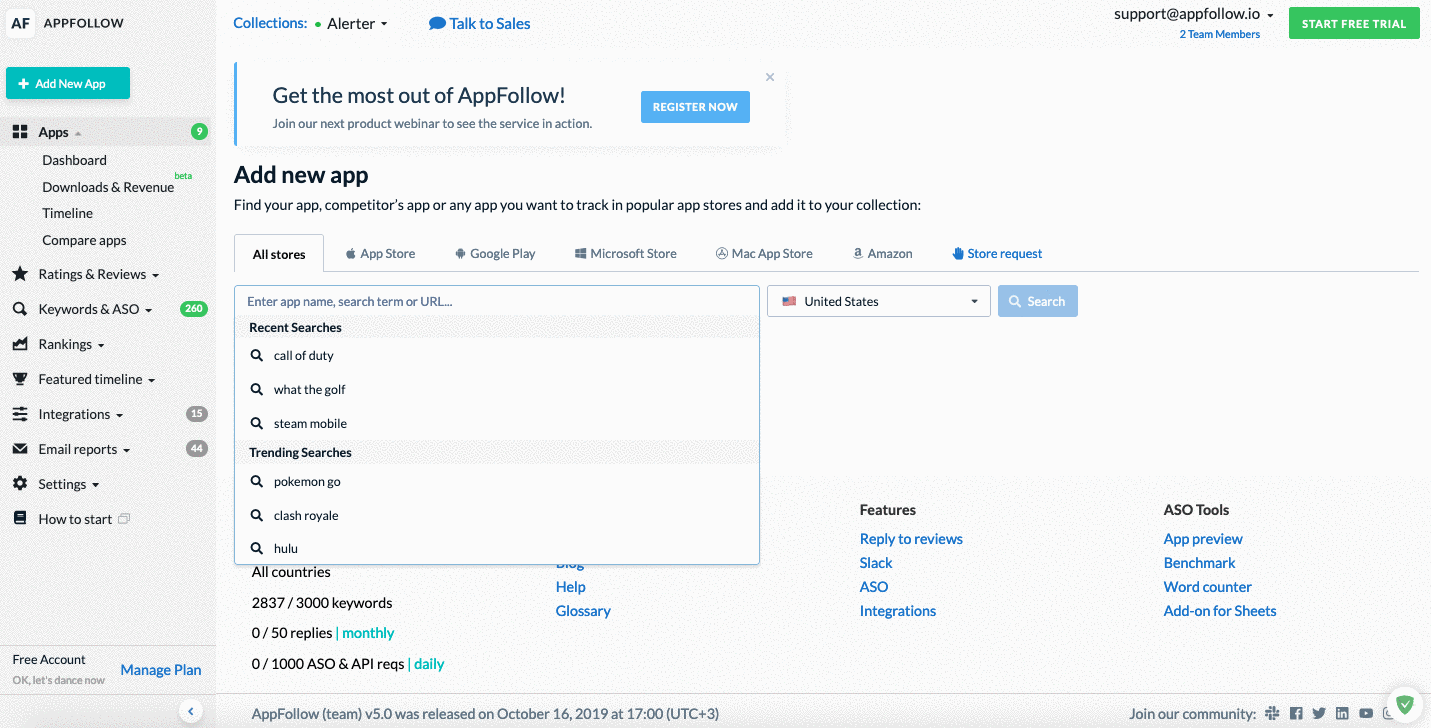Click the Register Now button
Screen dimensions: 1431x728
point(695,107)
